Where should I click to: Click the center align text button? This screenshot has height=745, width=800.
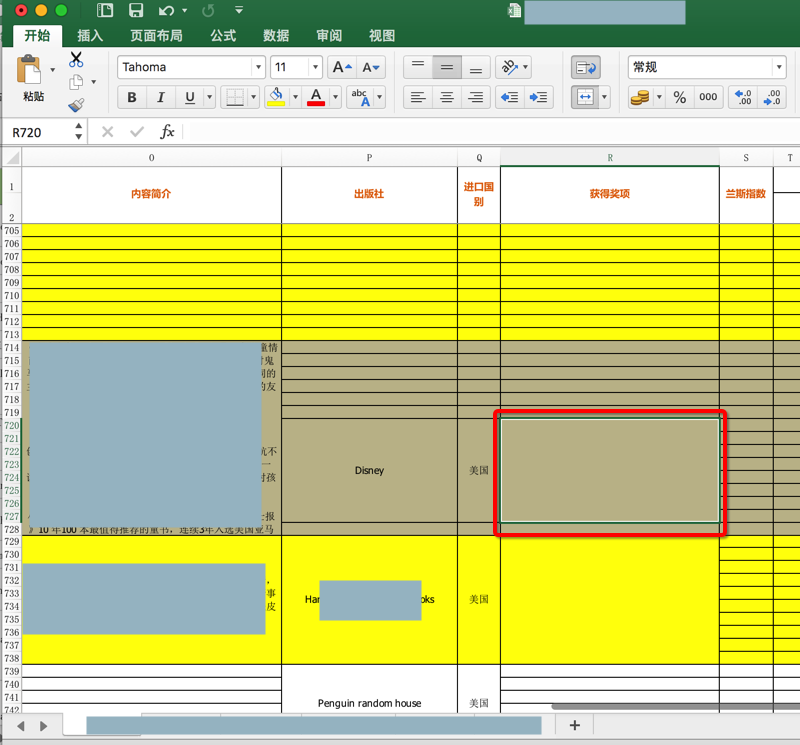tap(447, 97)
